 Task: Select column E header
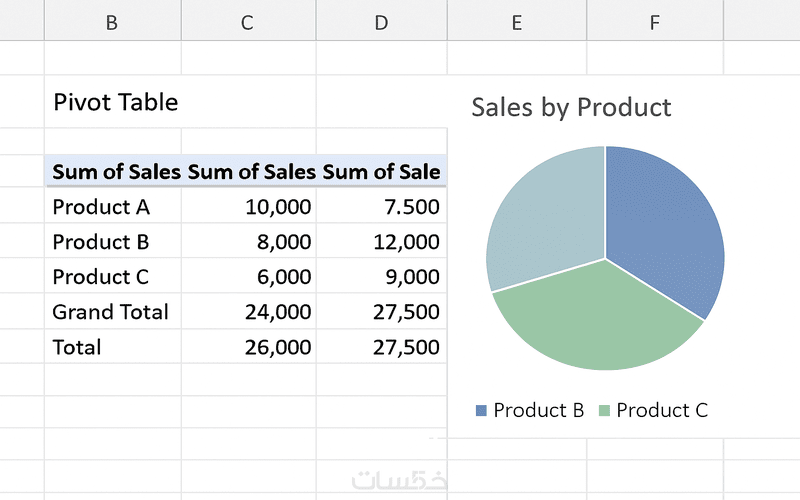(x=517, y=22)
